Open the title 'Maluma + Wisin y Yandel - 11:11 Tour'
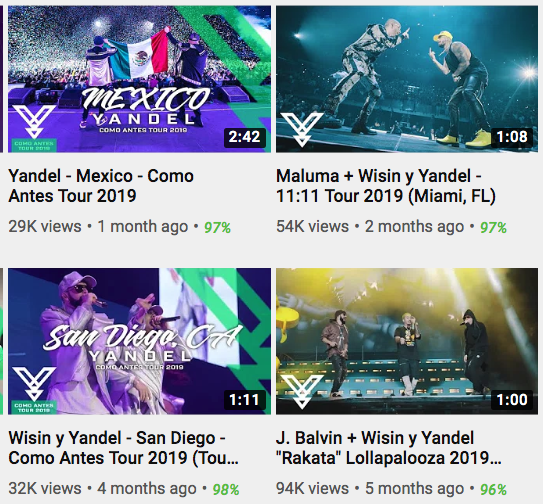Screen dimensions: 543x504 pyautogui.click(x=386, y=186)
